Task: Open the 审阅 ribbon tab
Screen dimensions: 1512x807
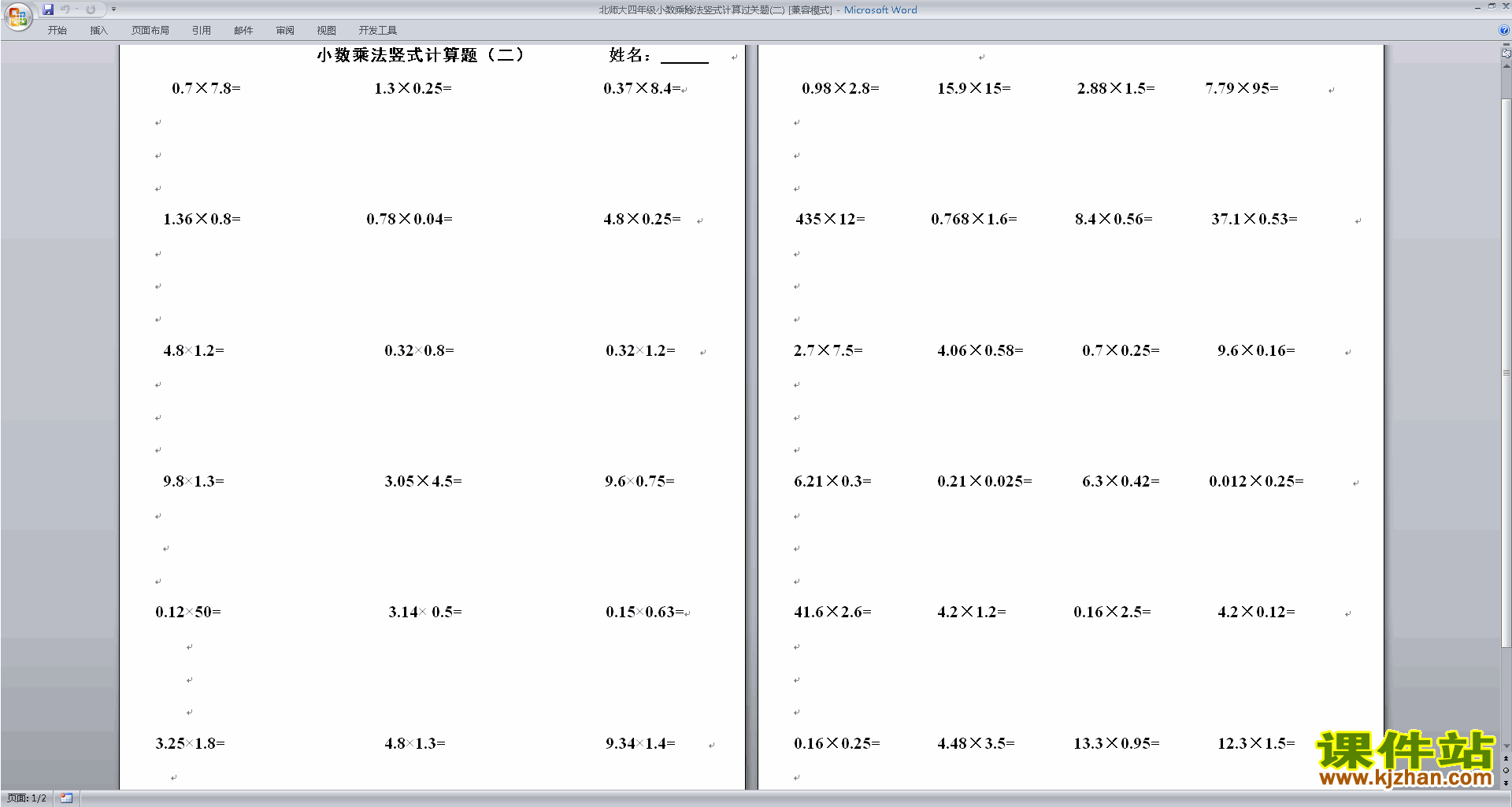Action: 285,30
